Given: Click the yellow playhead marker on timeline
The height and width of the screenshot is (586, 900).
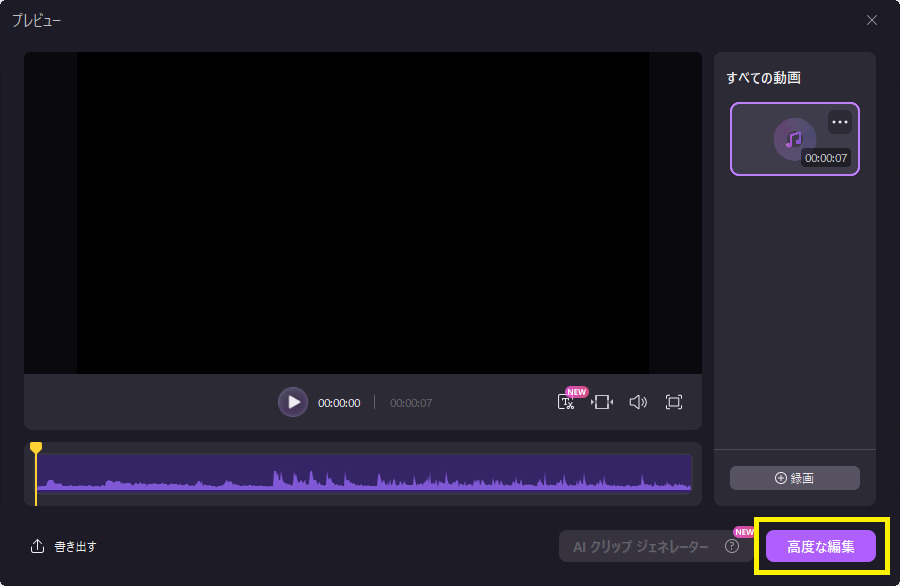Looking at the screenshot, I should [x=36, y=448].
